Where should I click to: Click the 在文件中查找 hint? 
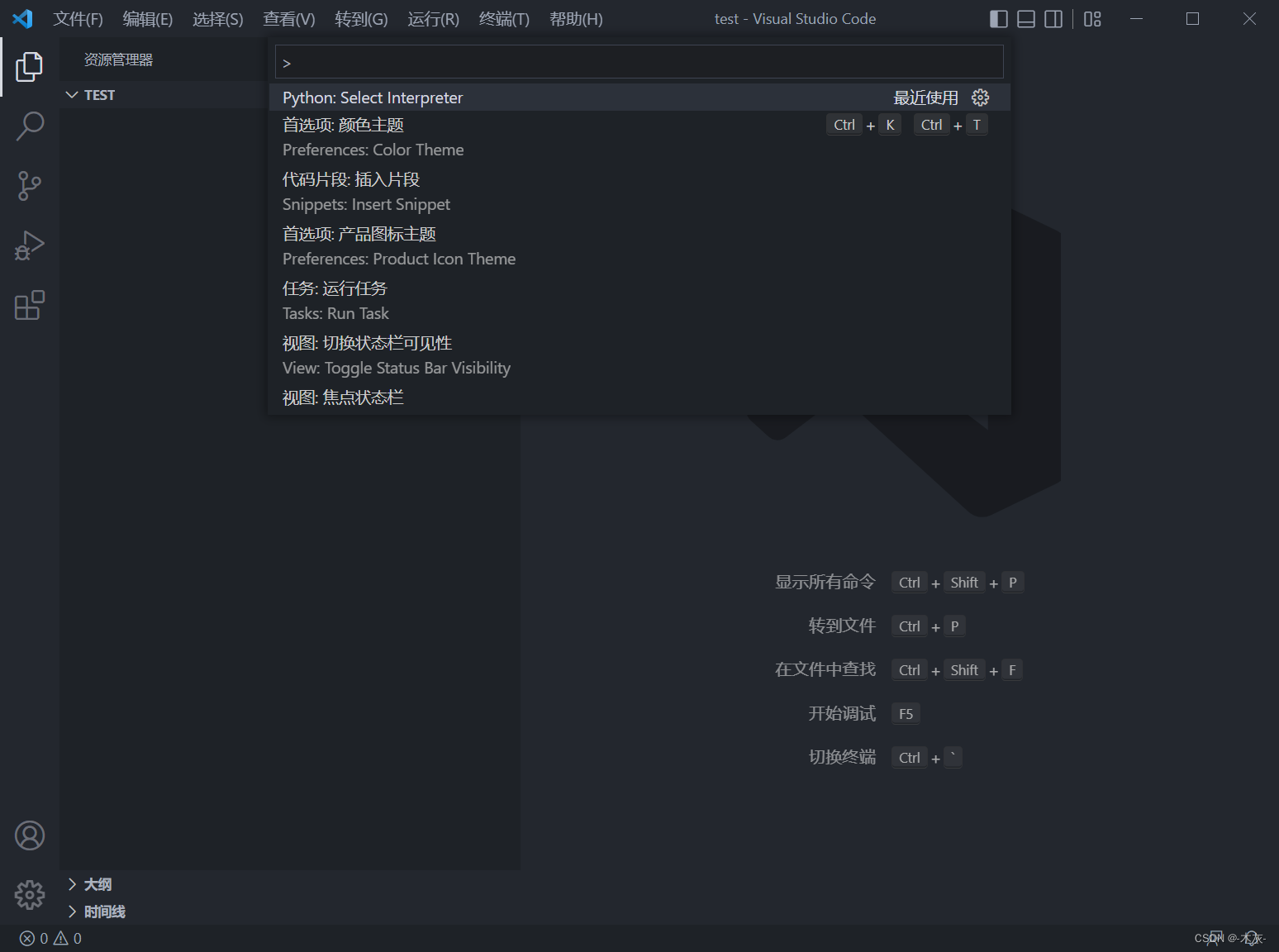tap(825, 669)
